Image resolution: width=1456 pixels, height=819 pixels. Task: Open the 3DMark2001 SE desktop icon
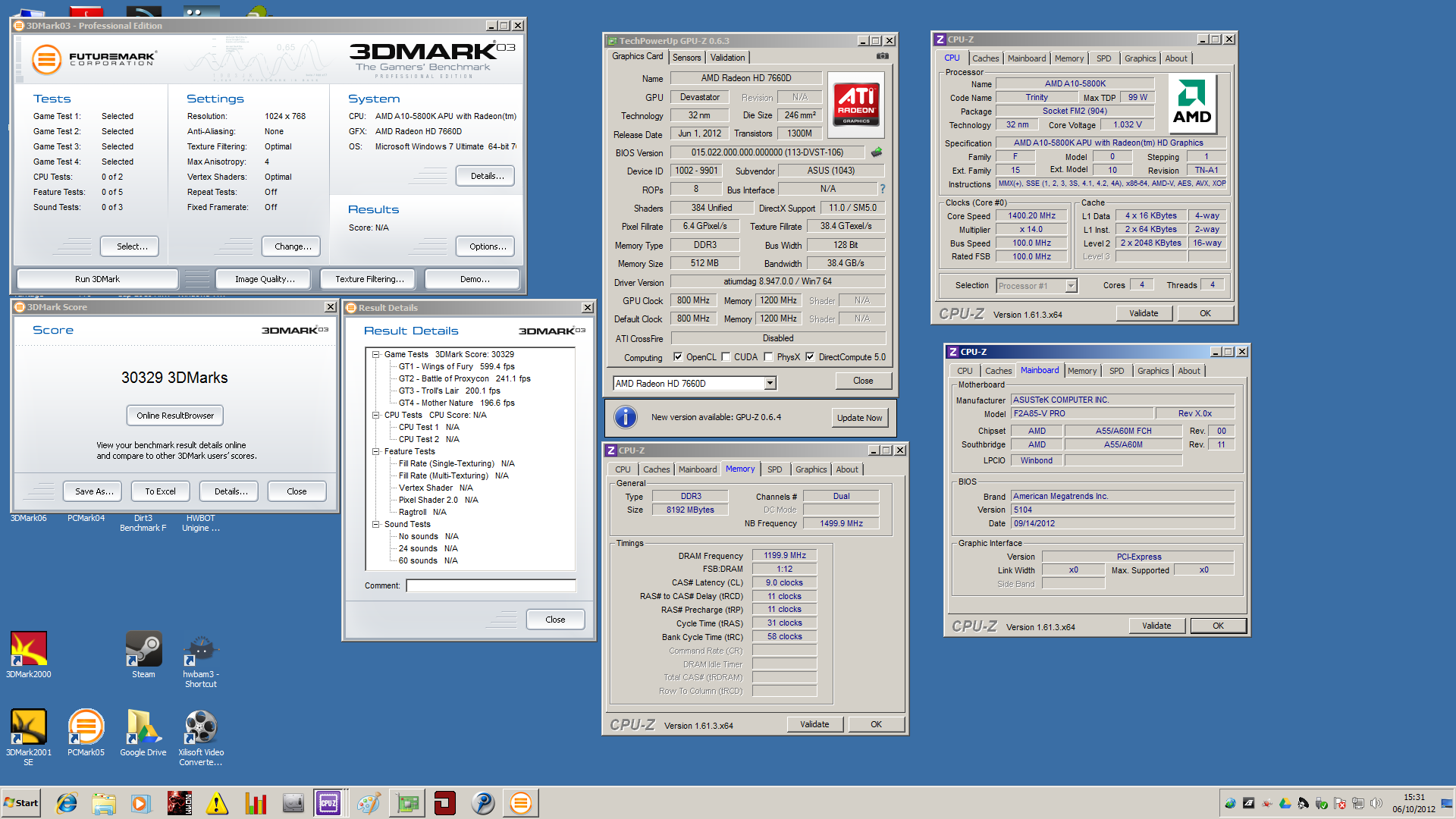[29, 737]
